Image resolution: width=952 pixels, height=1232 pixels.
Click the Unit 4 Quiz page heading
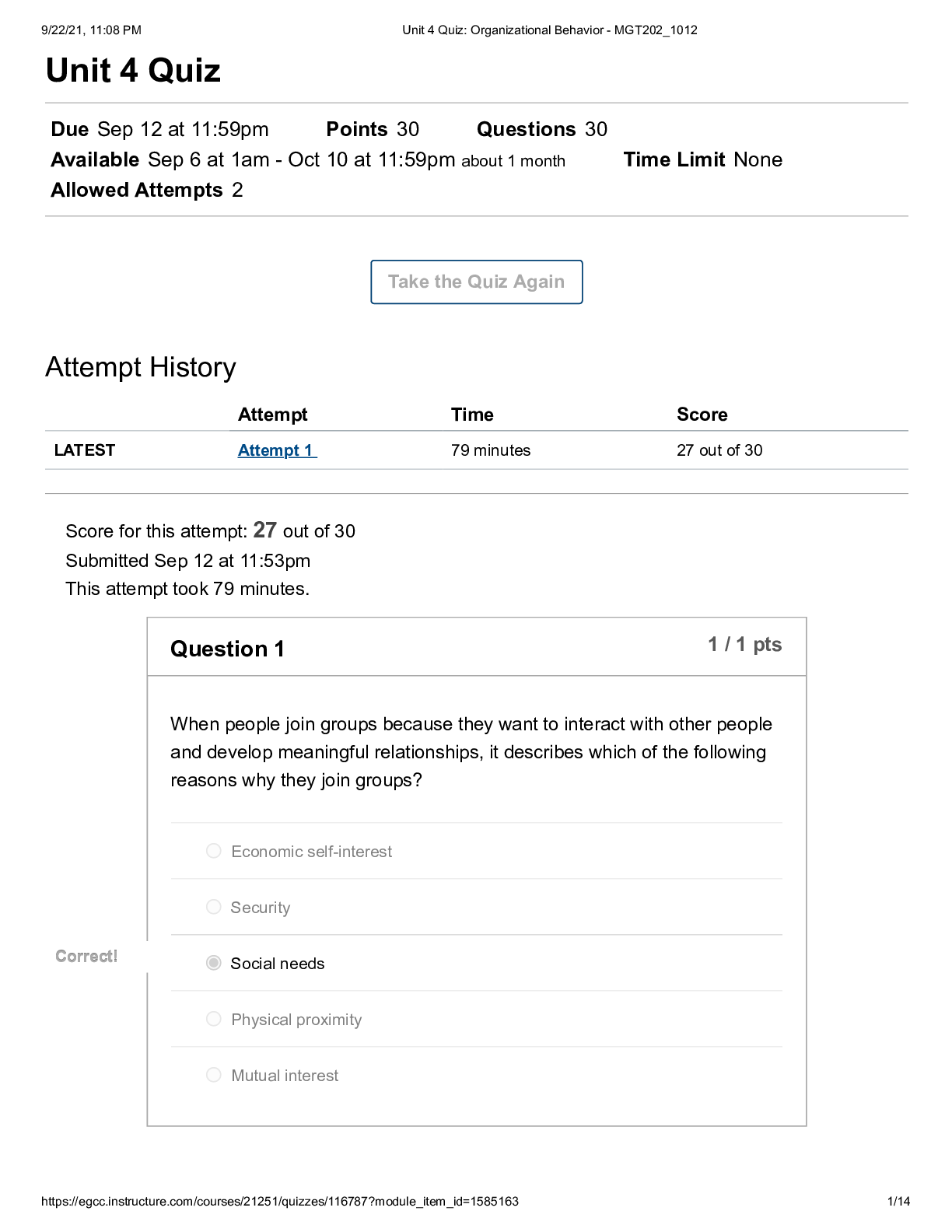point(133,71)
